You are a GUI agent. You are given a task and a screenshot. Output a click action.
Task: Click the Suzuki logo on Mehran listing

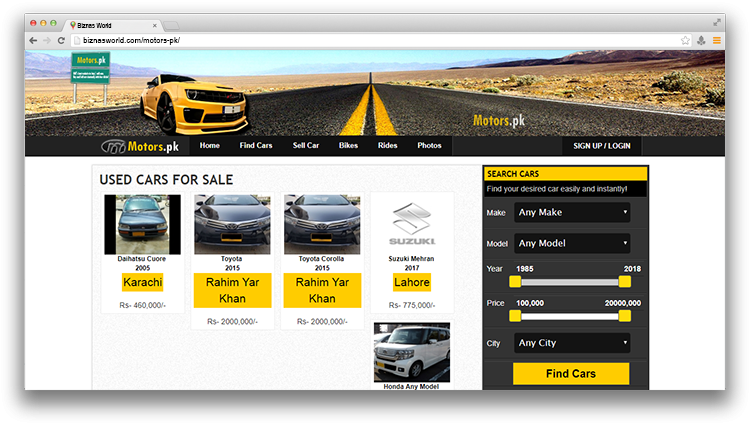412,224
